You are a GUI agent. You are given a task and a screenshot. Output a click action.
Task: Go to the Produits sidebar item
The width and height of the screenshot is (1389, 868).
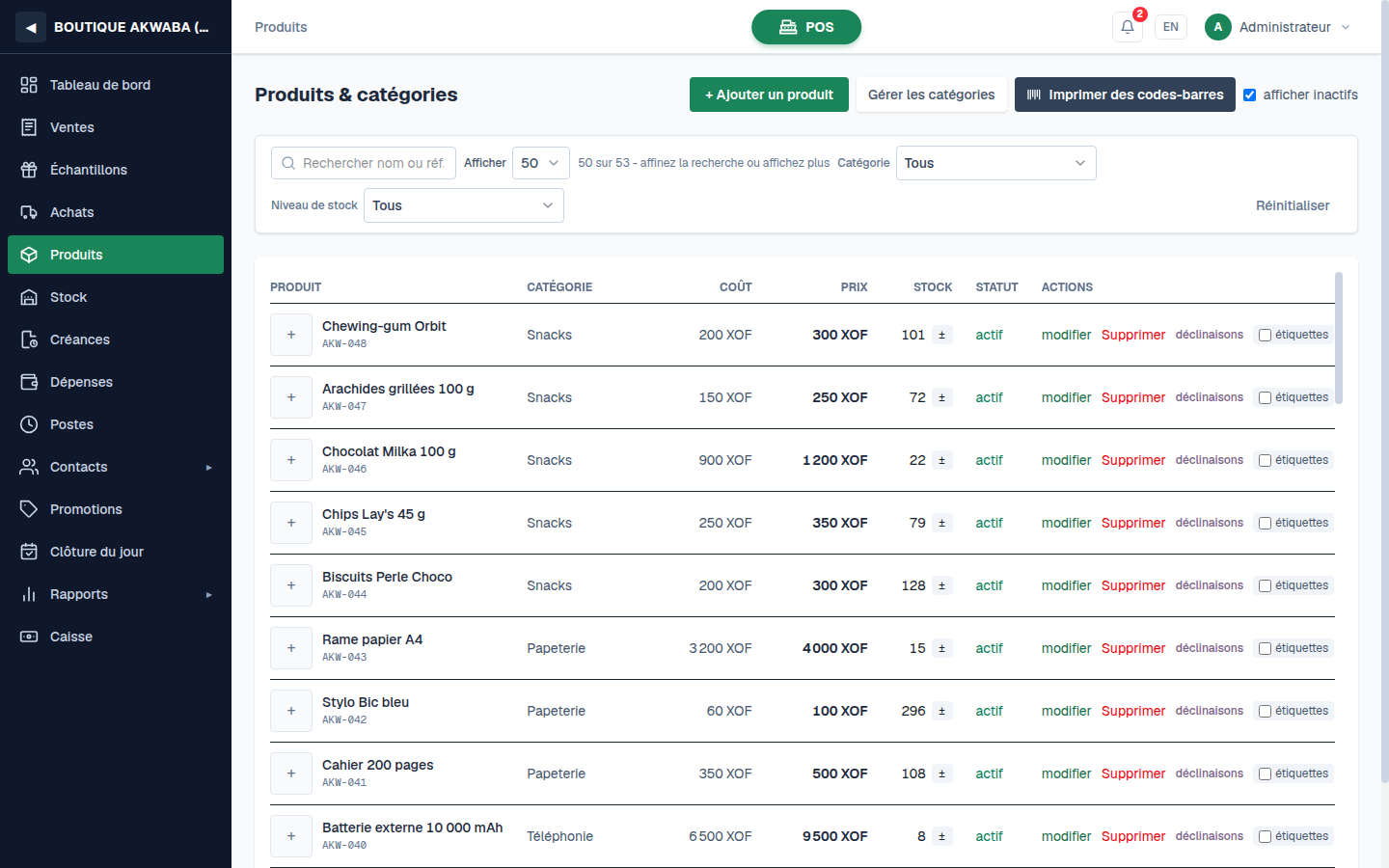[x=116, y=255]
